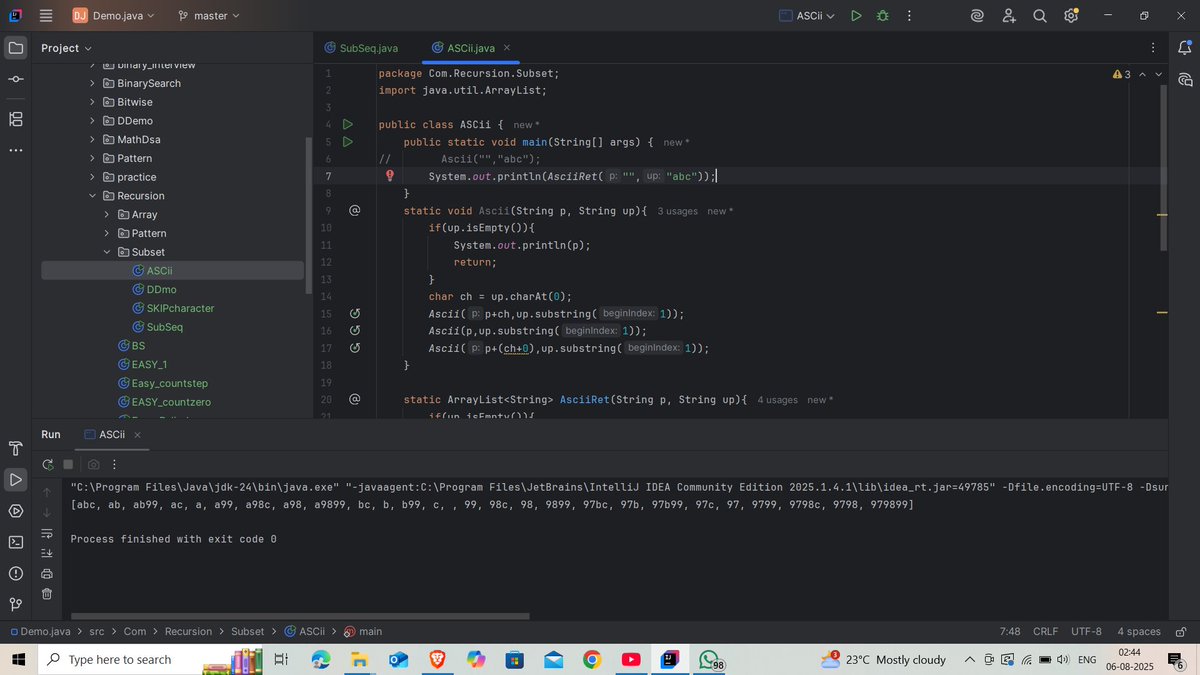Screen dimensions: 1200x675
Task: Click '3 usages' hint on Ascii method
Action: (677, 211)
